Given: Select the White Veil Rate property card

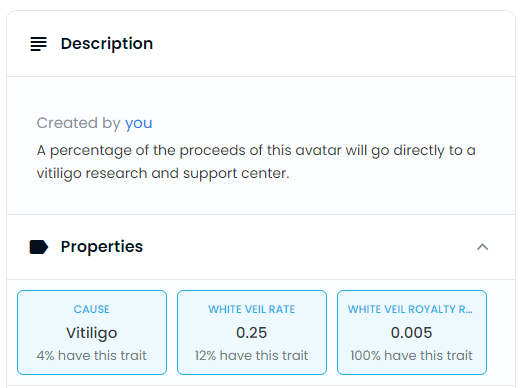Looking at the screenshot, I should (252, 332).
